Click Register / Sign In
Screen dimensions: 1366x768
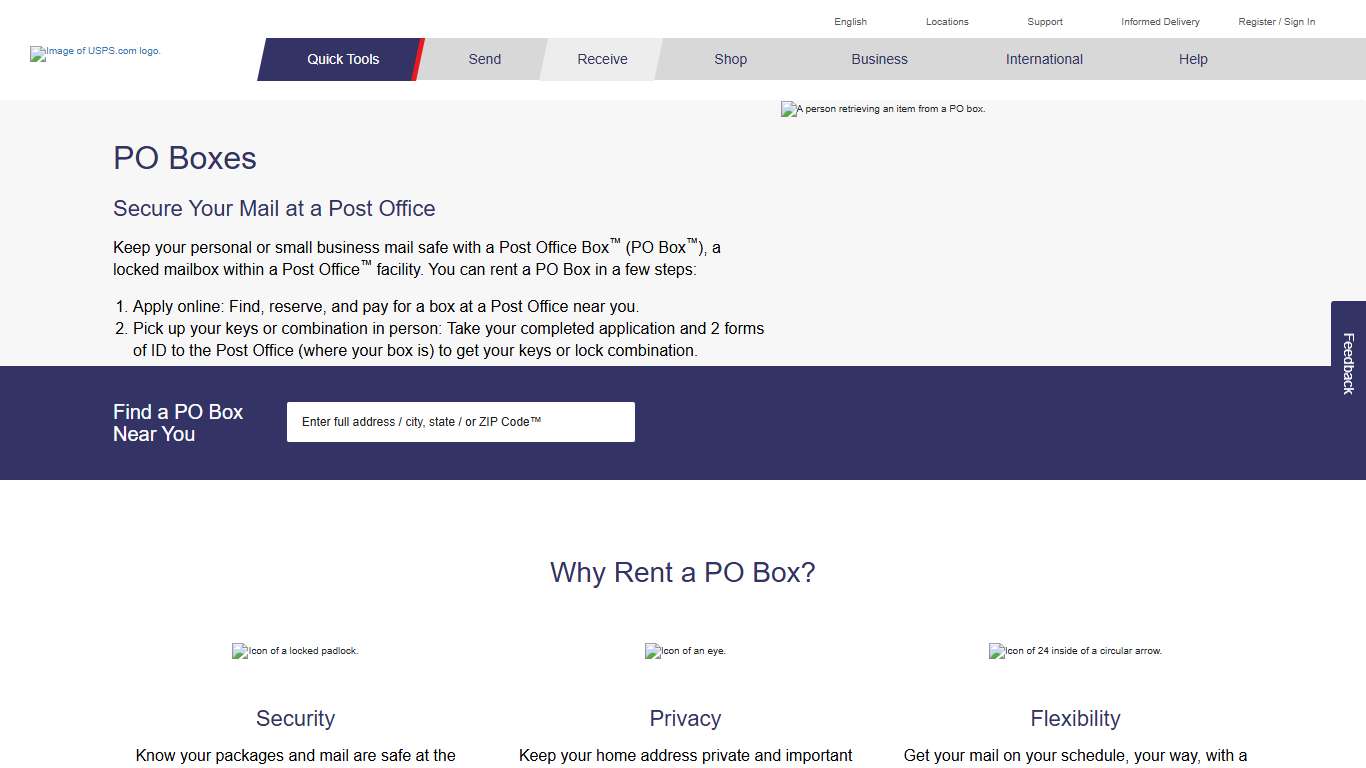click(x=1276, y=21)
